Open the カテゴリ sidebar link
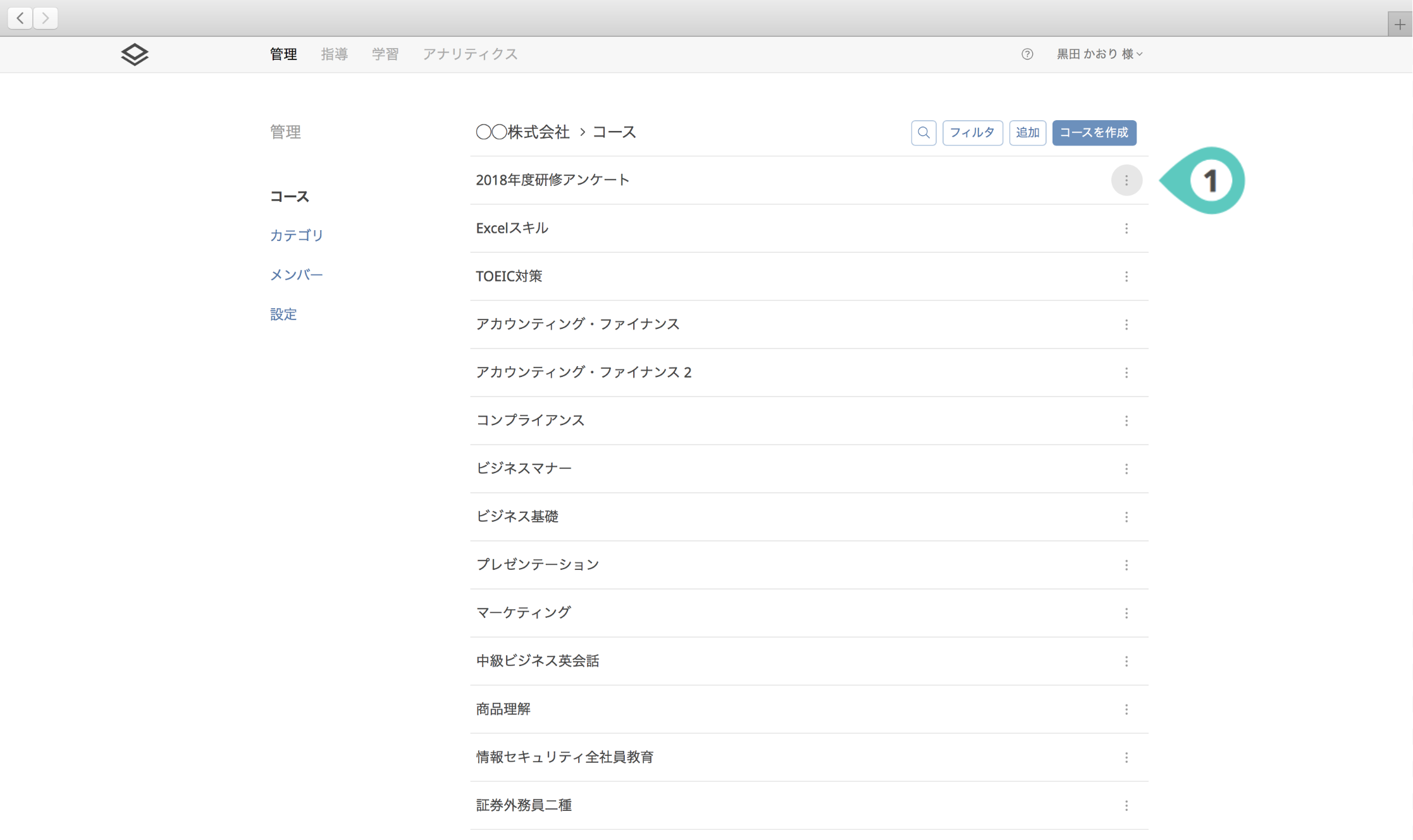The width and height of the screenshot is (1413, 840). [297, 235]
